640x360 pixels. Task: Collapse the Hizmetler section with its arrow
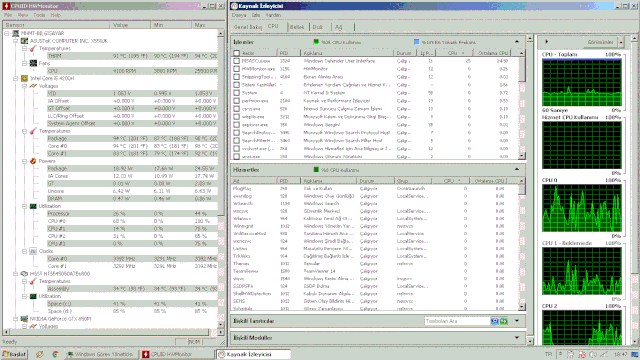tap(517, 169)
